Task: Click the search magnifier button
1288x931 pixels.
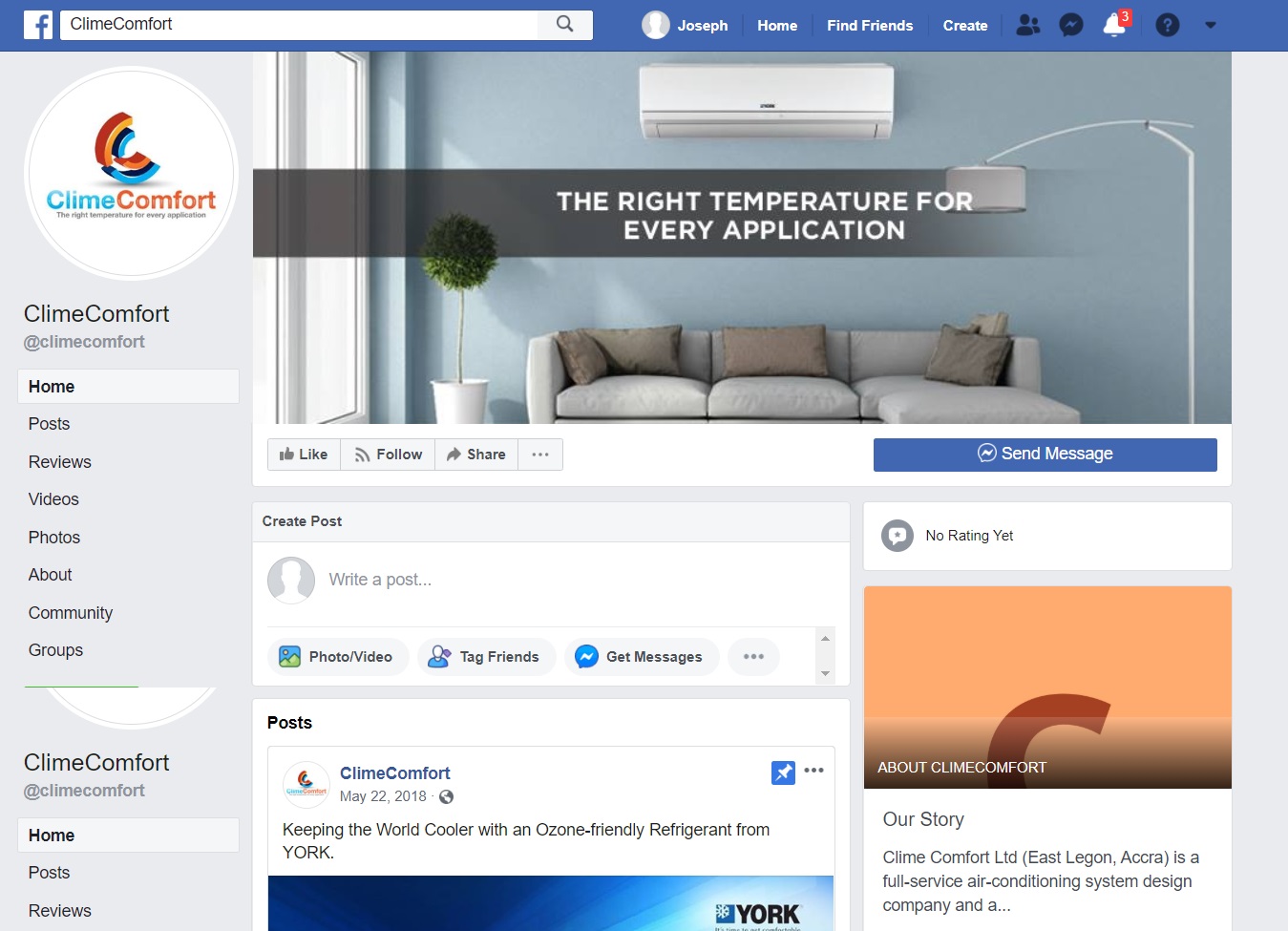Action: pos(565,24)
